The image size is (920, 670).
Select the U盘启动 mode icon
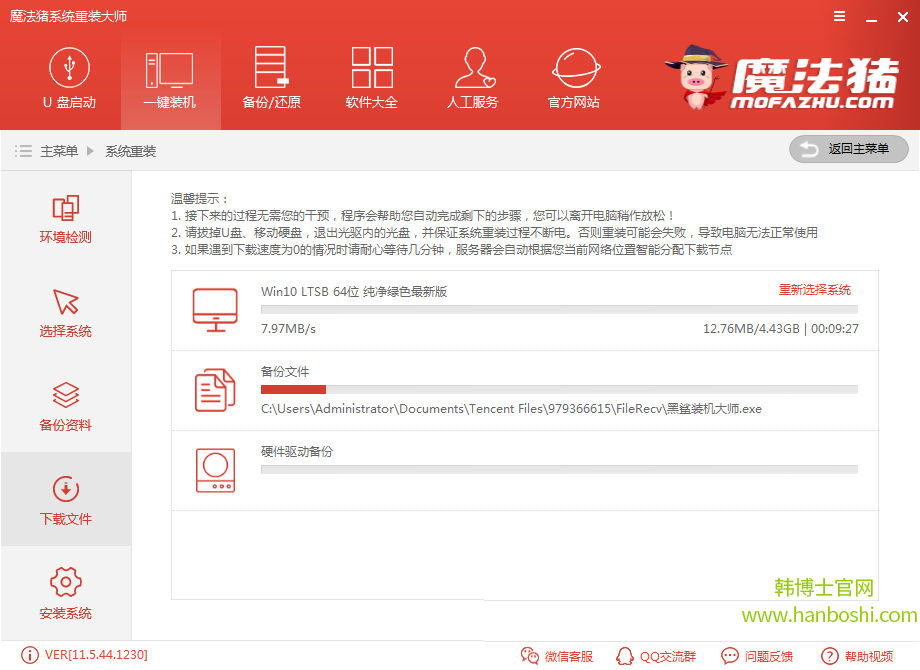(67, 70)
